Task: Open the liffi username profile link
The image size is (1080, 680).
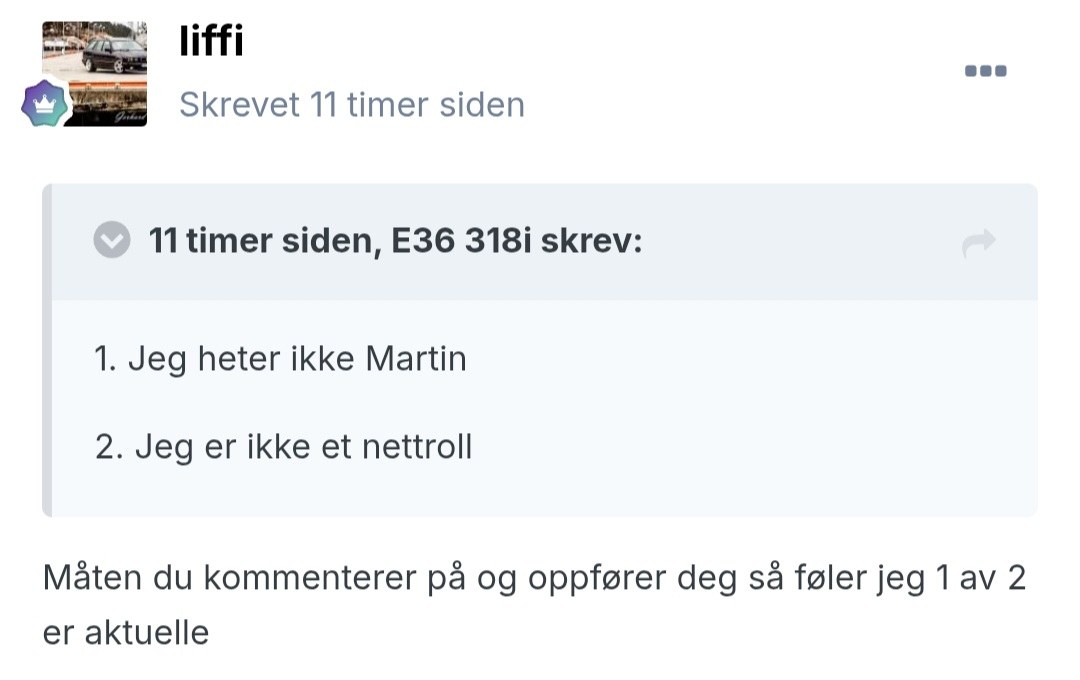Action: click(x=211, y=41)
